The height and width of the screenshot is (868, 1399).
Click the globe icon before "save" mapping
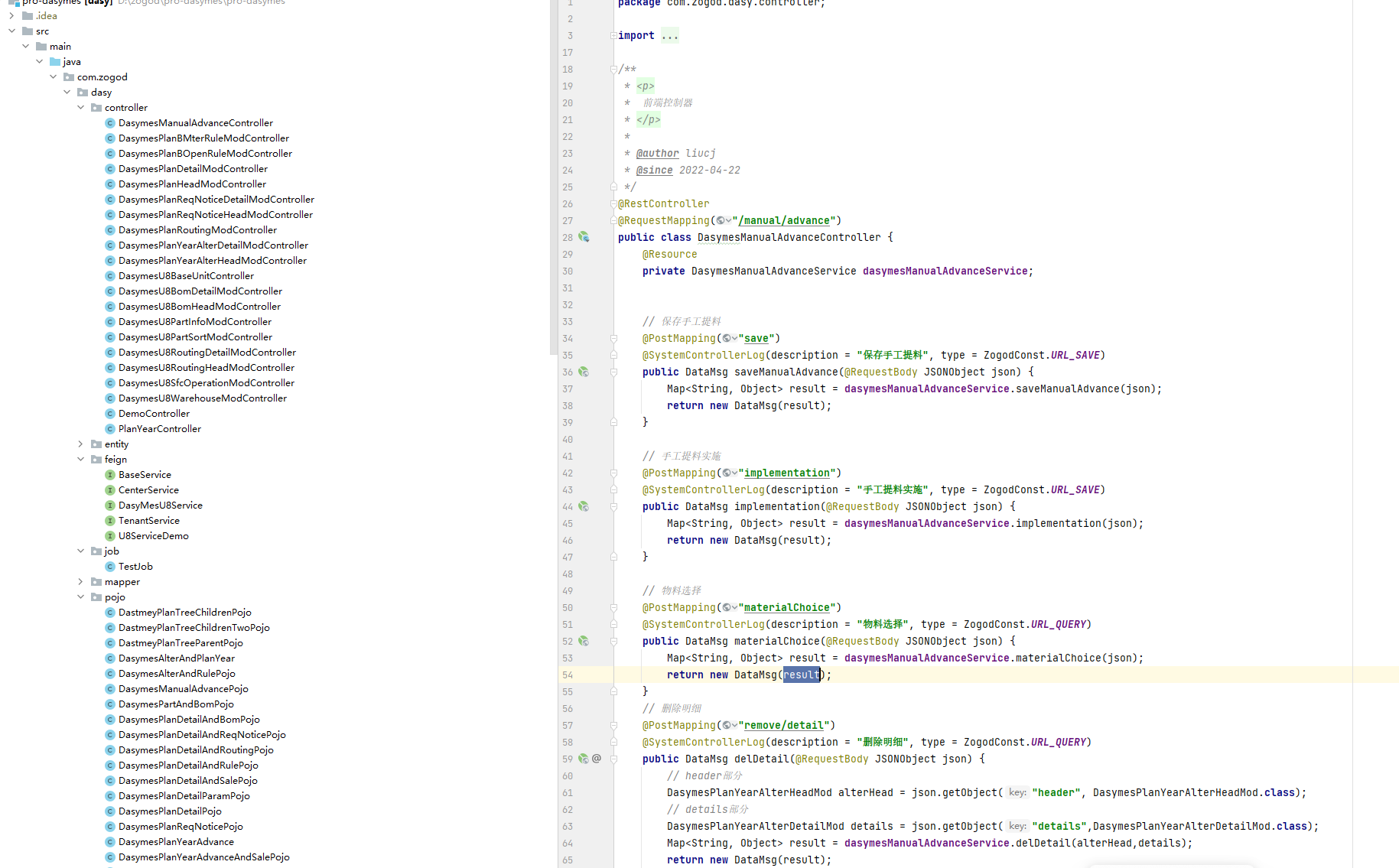727,338
